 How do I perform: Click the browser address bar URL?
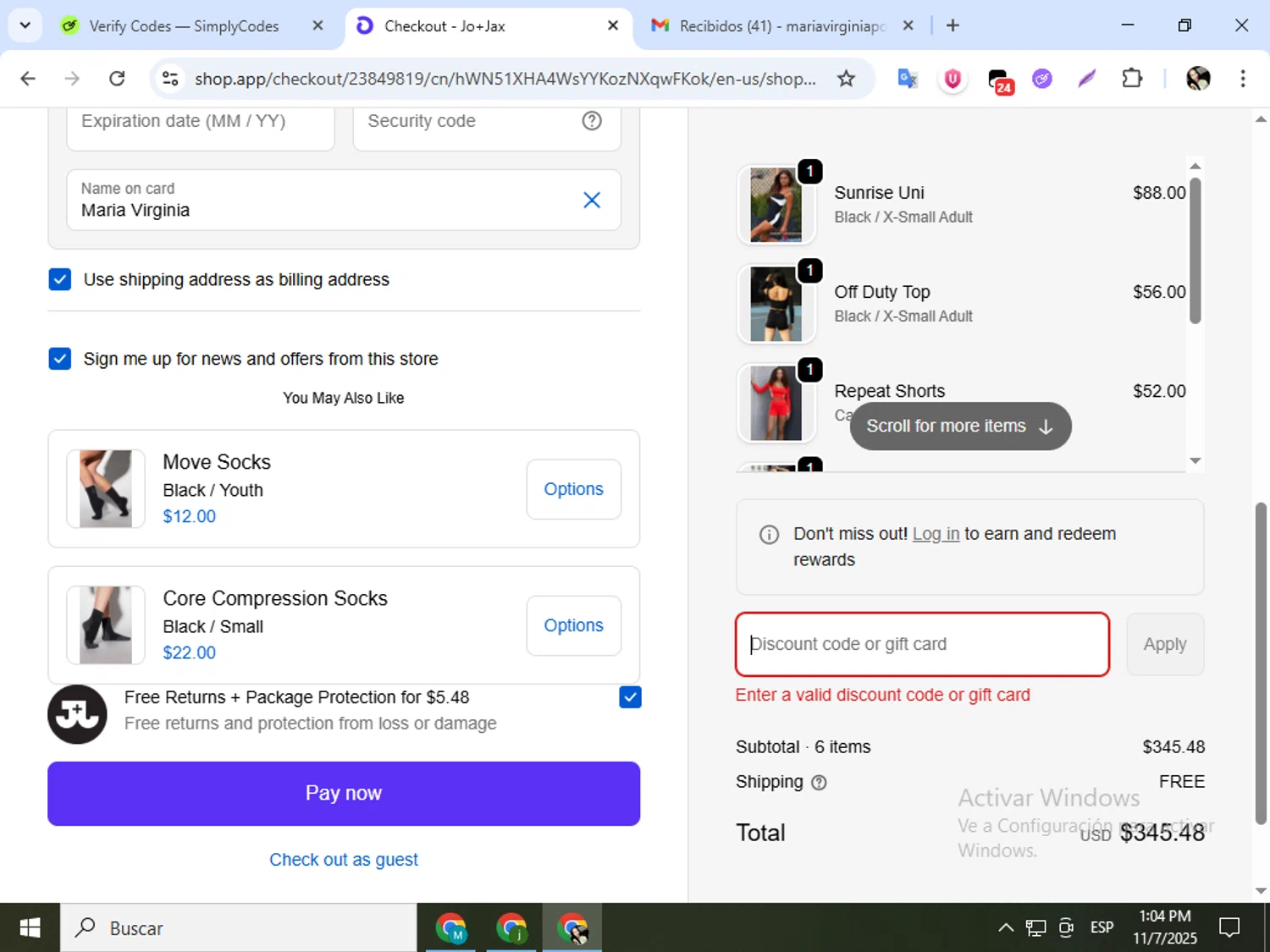[x=505, y=79]
